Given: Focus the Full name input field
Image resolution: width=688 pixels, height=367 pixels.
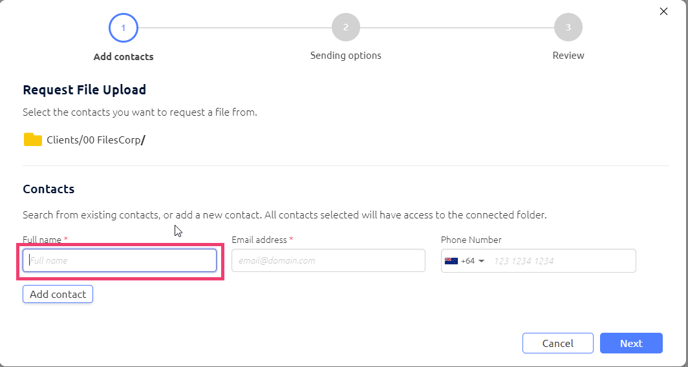Looking at the screenshot, I should (x=119, y=260).
